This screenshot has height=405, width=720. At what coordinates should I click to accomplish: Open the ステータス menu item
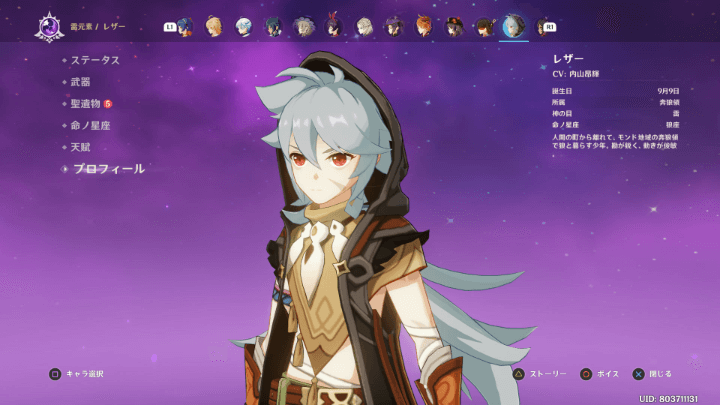pyautogui.click(x=95, y=60)
